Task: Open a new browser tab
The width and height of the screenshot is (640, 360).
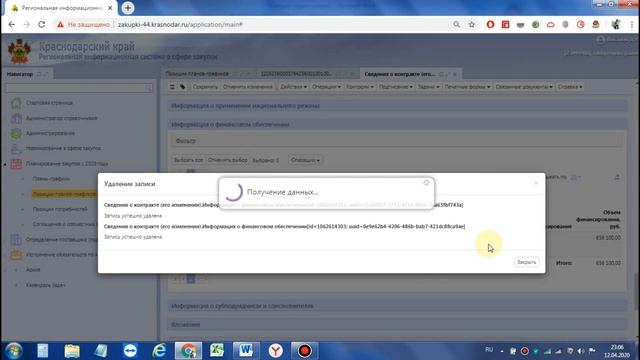Action: pos(128,8)
